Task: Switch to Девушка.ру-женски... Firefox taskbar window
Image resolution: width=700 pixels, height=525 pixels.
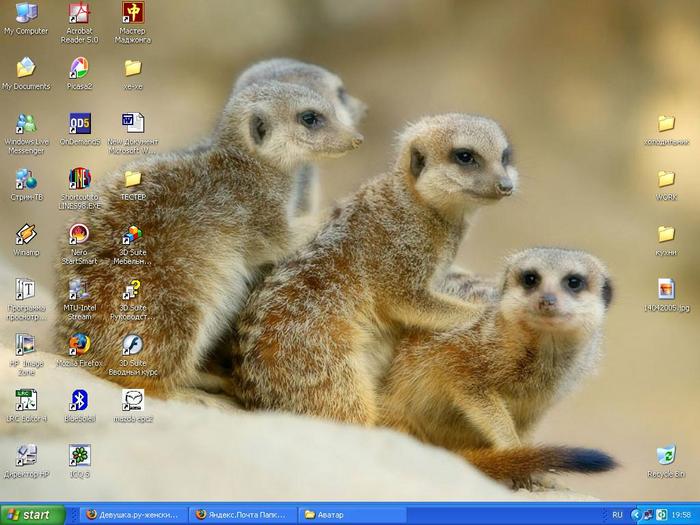Action: (x=133, y=515)
